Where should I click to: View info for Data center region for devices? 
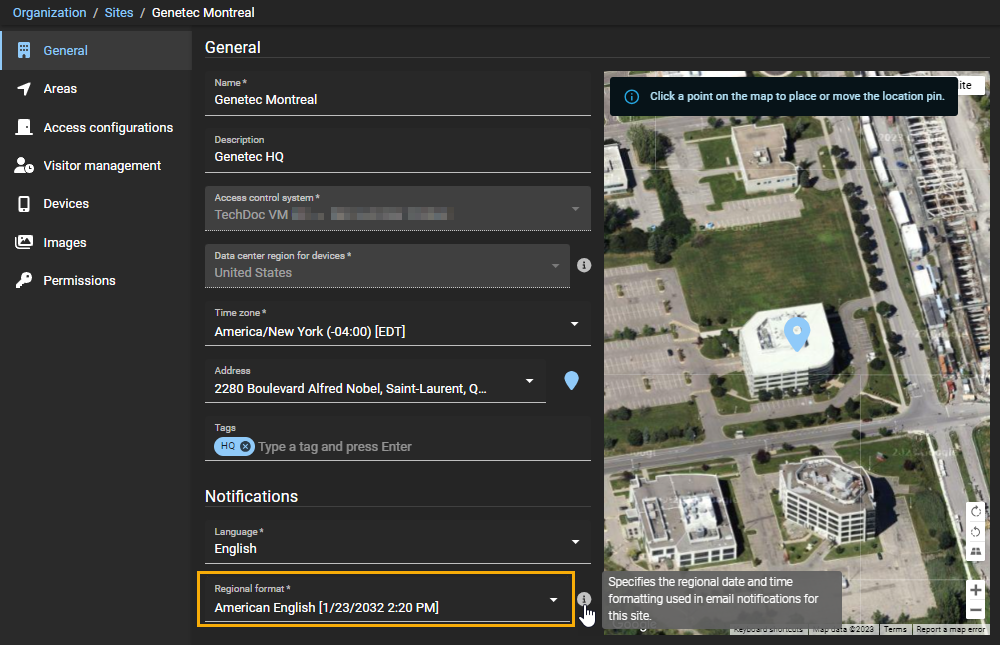[x=584, y=265]
